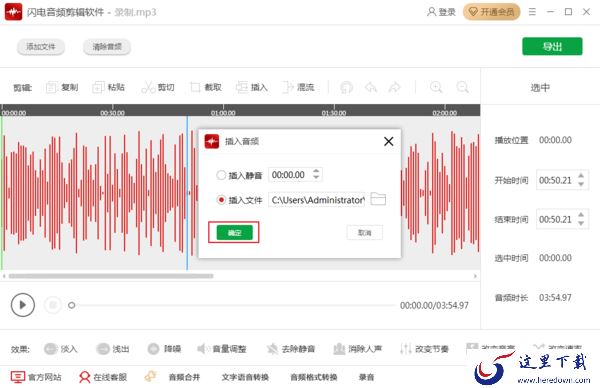This screenshot has height=388, width=600.
Task: Apply the Noise Reduction (降噪) effect
Action: point(164,349)
